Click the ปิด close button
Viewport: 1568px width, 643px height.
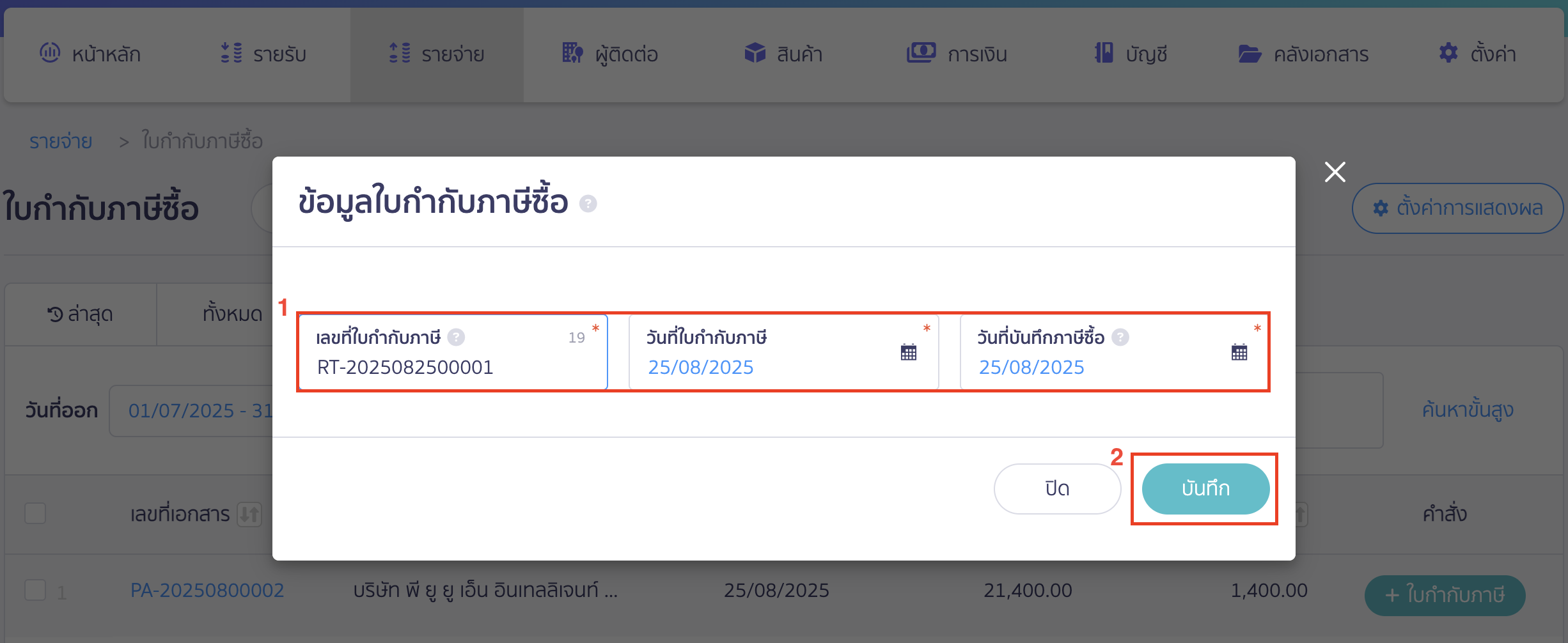tap(1057, 489)
